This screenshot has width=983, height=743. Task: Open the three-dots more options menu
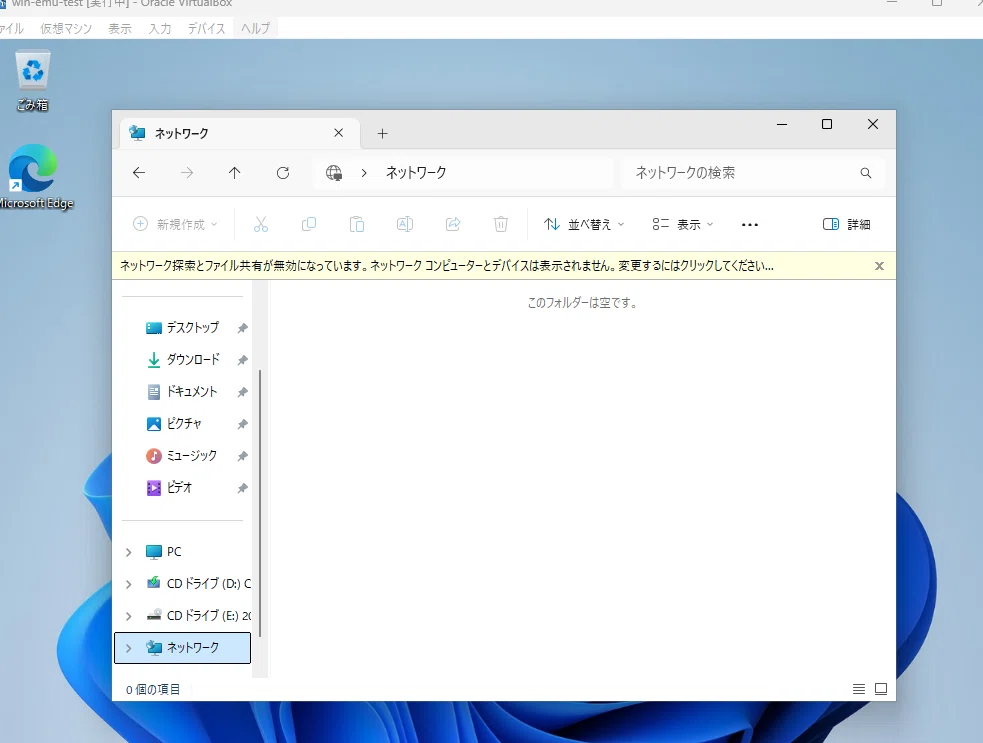pos(750,224)
